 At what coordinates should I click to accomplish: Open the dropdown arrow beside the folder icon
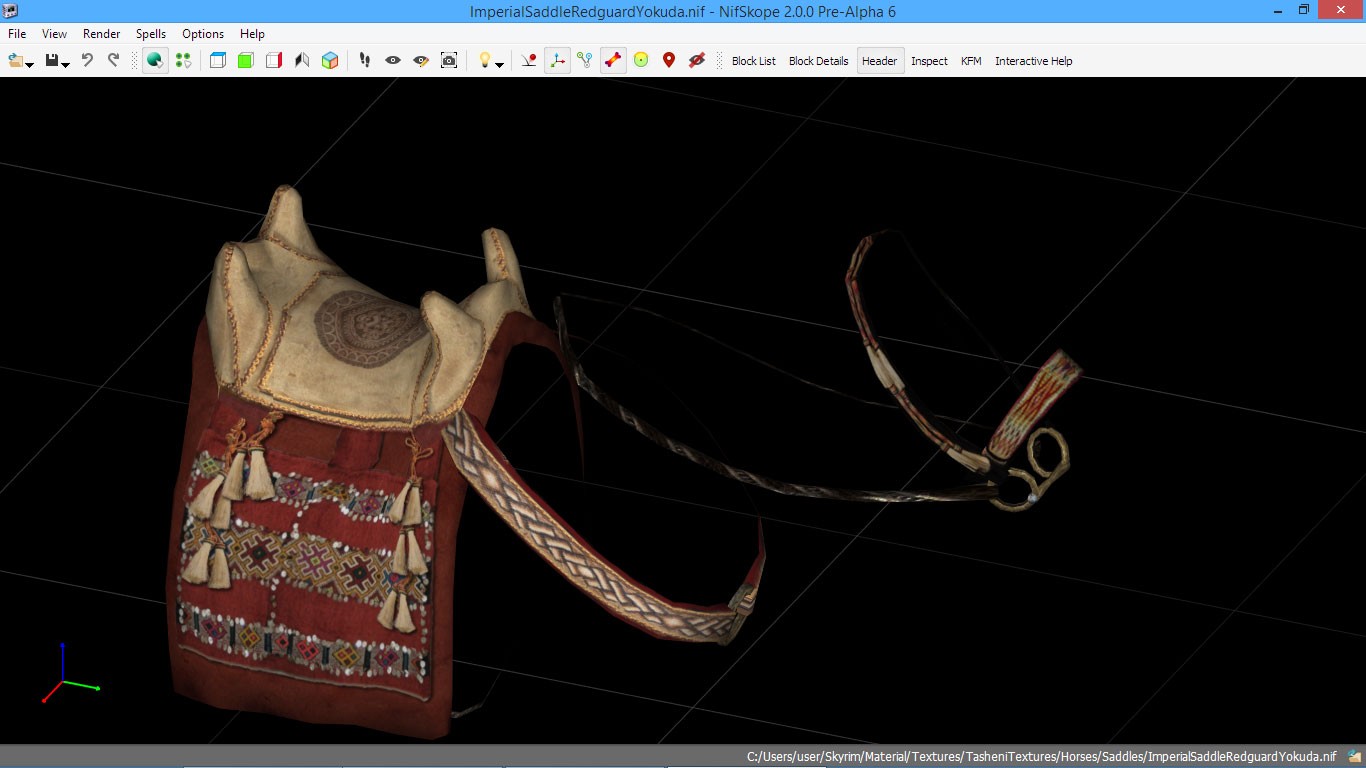click(x=30, y=64)
